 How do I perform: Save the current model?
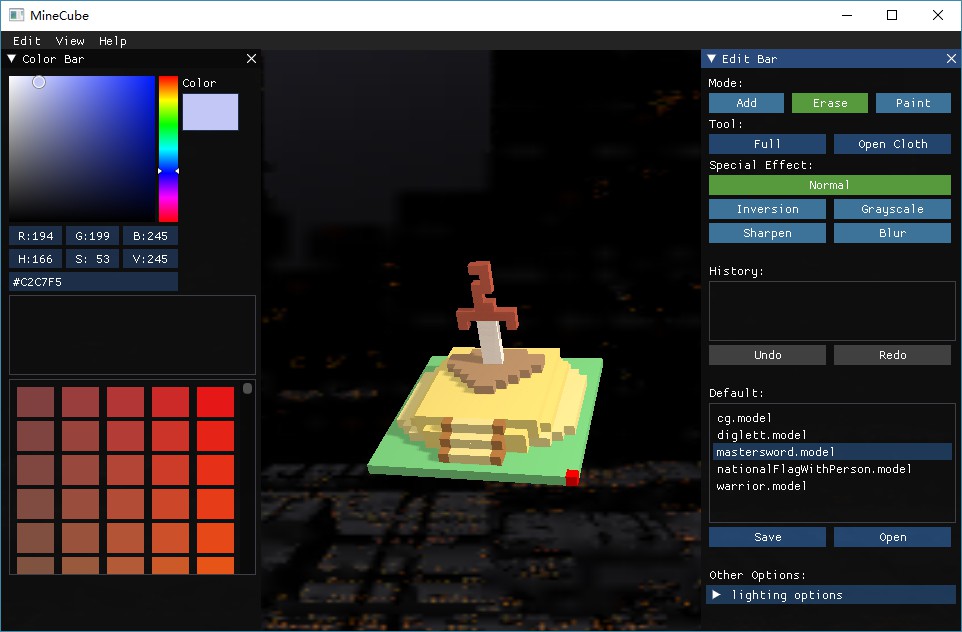click(767, 537)
